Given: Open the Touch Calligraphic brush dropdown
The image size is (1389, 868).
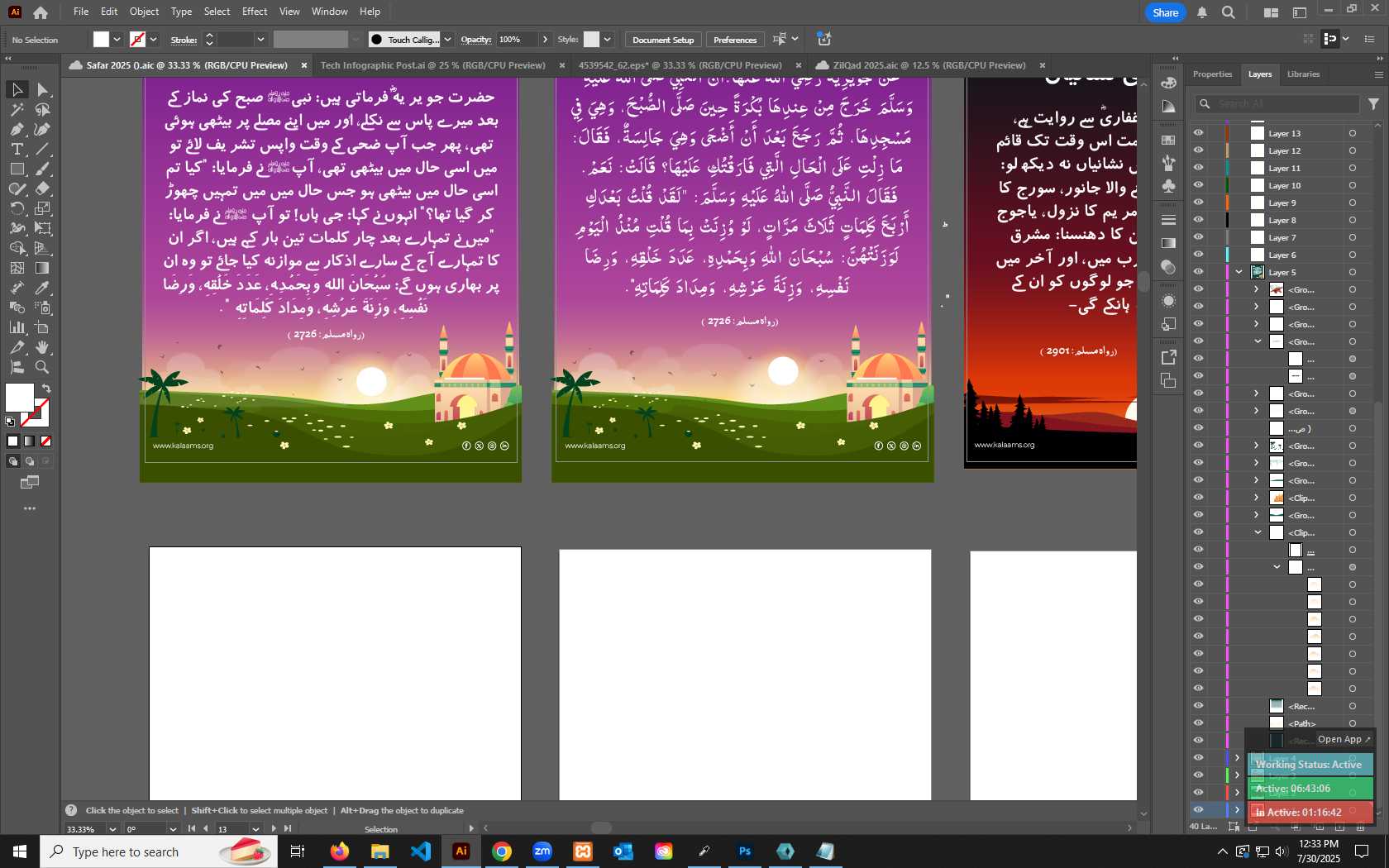Looking at the screenshot, I should pyautogui.click(x=447, y=40).
